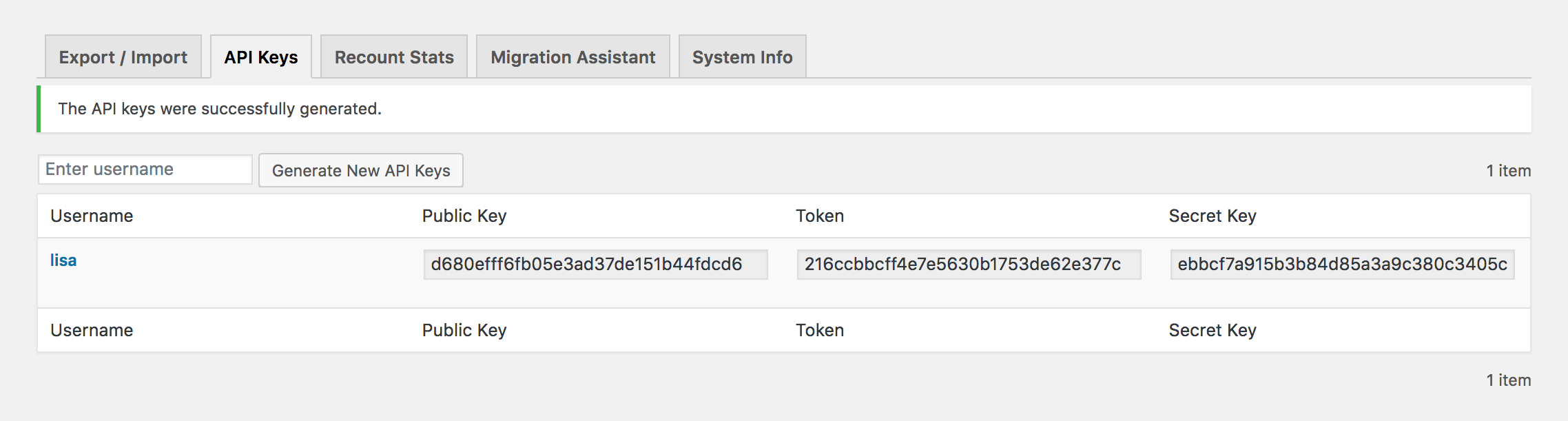The height and width of the screenshot is (421, 1568).
Task: Focus the Enter username field
Action: click(145, 170)
